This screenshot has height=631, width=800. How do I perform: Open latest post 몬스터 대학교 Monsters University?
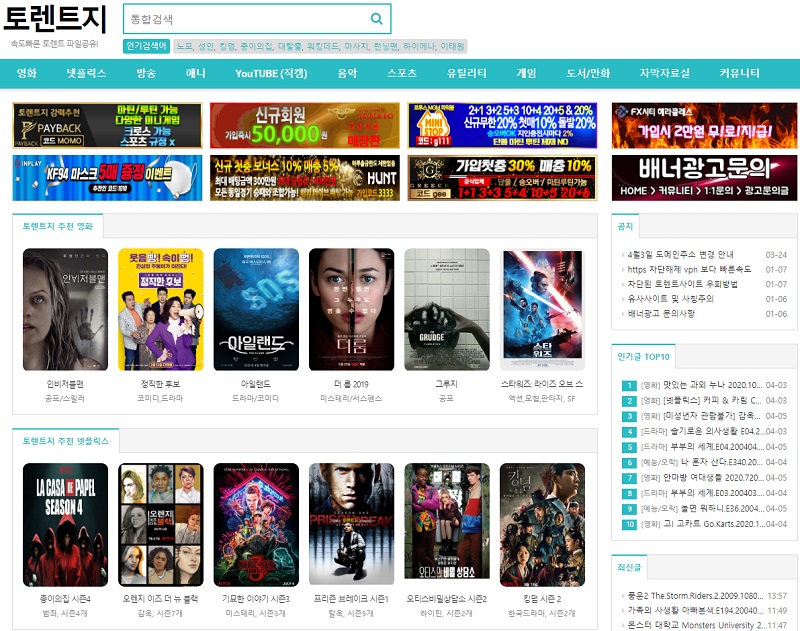[695, 625]
